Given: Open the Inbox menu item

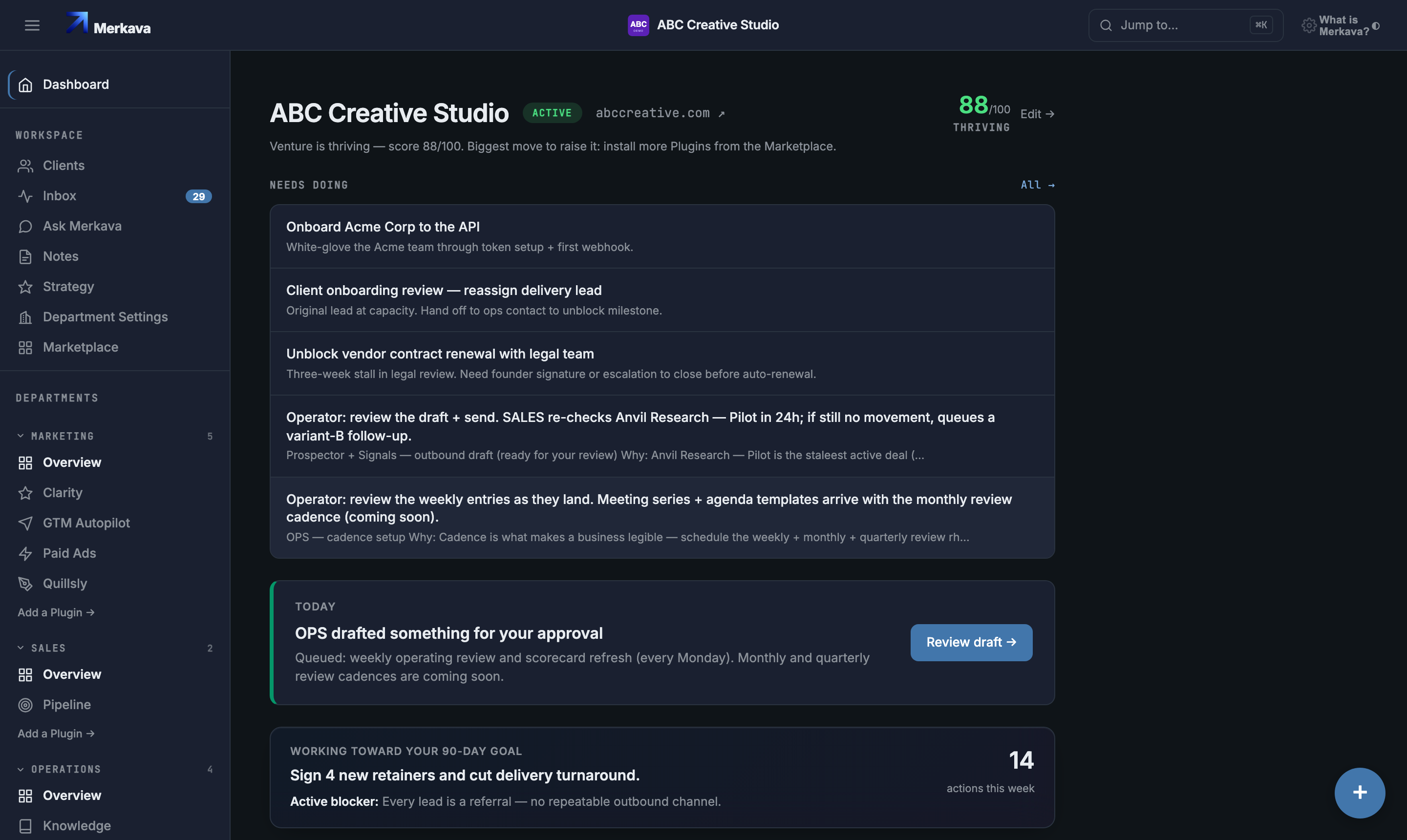Looking at the screenshot, I should coord(114,196).
